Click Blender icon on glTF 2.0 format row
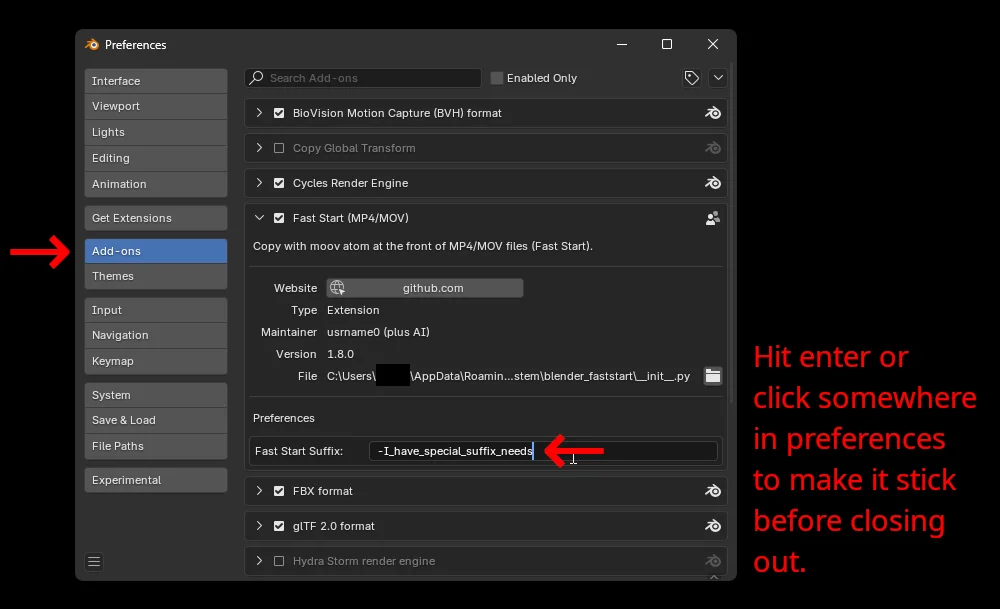The image size is (1000, 609). (712, 526)
